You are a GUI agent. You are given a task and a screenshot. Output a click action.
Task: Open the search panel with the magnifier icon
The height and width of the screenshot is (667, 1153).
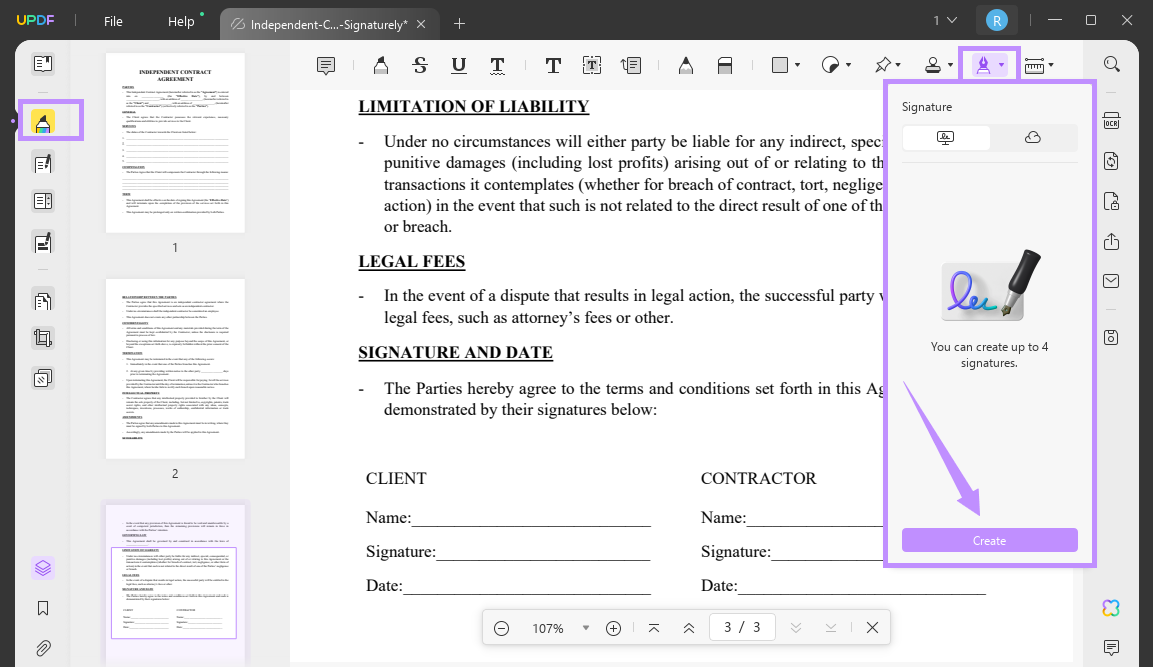click(x=1111, y=63)
